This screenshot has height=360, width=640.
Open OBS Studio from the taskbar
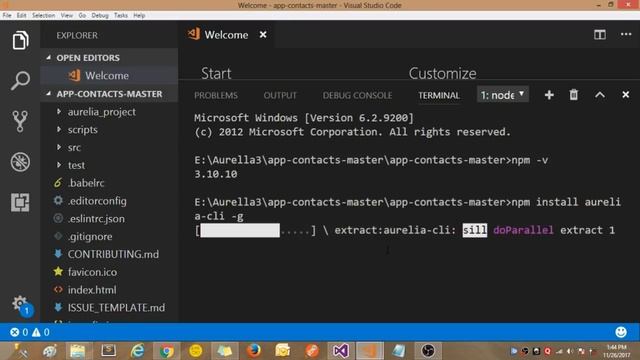click(x=428, y=351)
